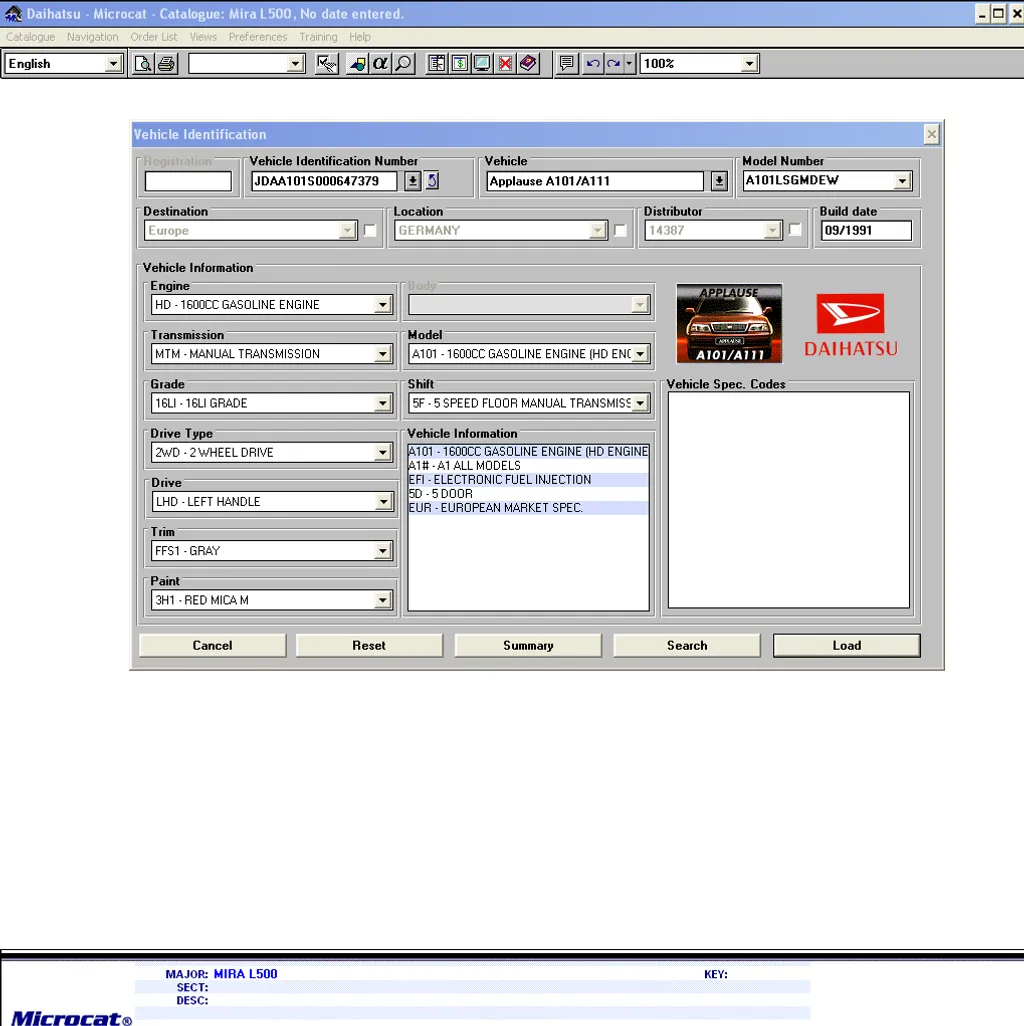1024x1026 pixels.
Task: Open the Help menu
Action: click(x=359, y=37)
